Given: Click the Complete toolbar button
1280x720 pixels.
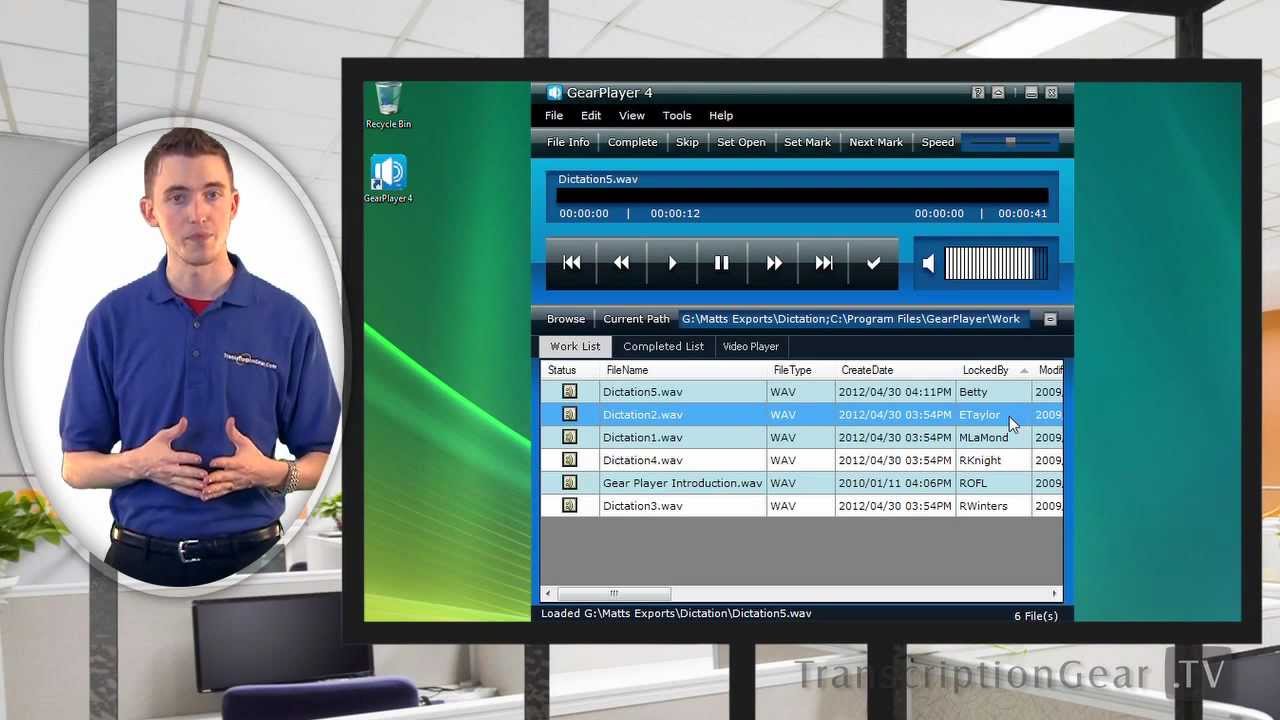Looking at the screenshot, I should point(633,142).
